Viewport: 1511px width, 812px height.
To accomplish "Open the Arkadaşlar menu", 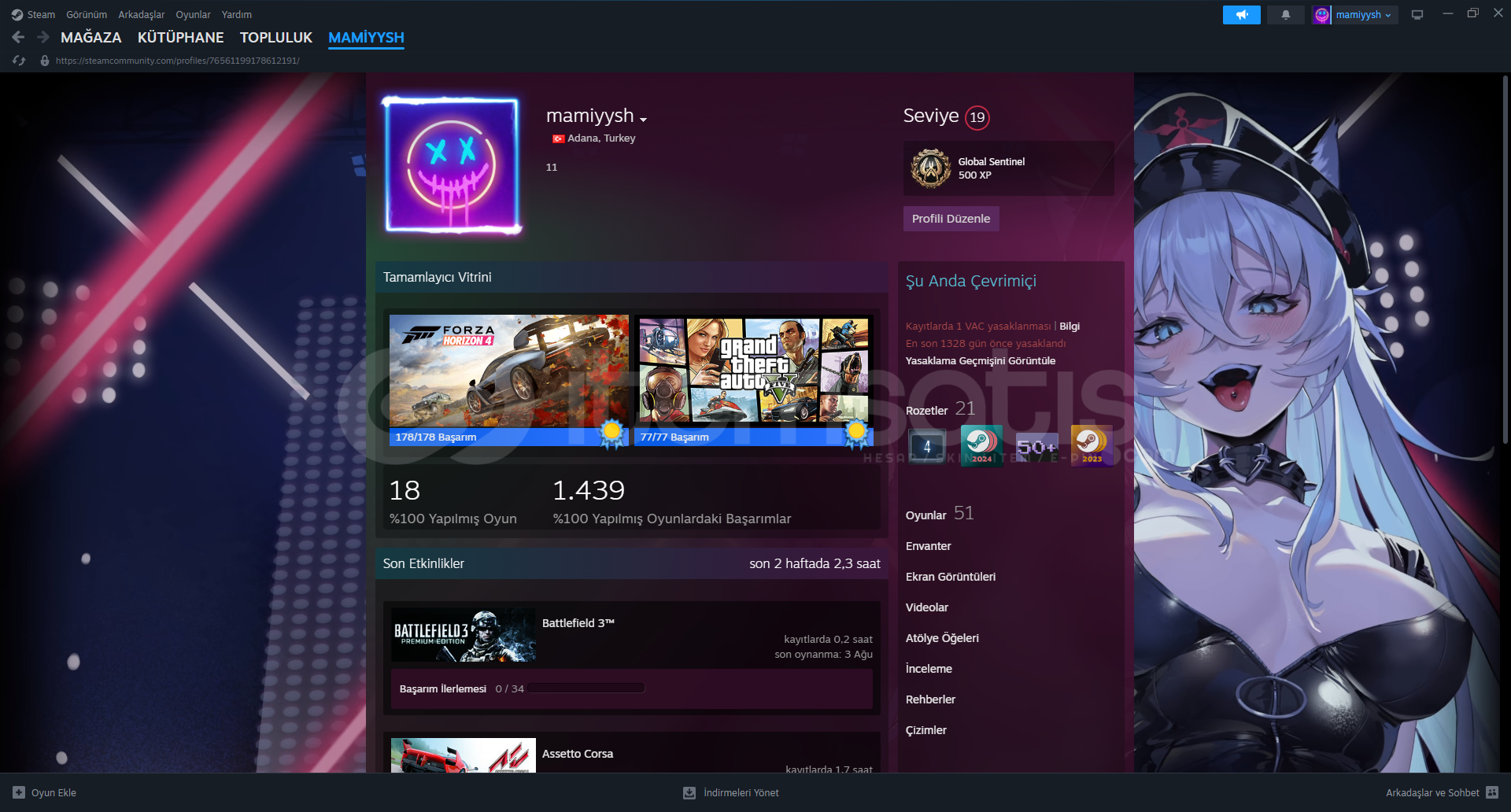I will (x=142, y=15).
